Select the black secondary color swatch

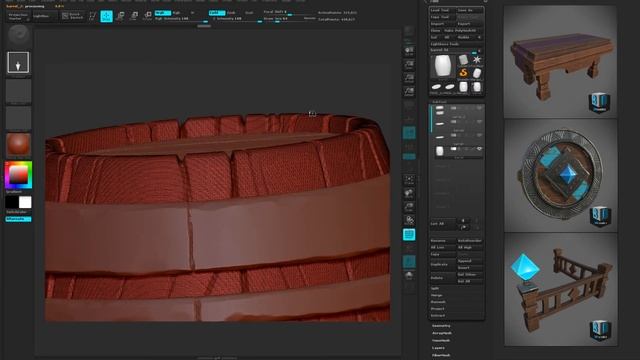tap(11, 202)
